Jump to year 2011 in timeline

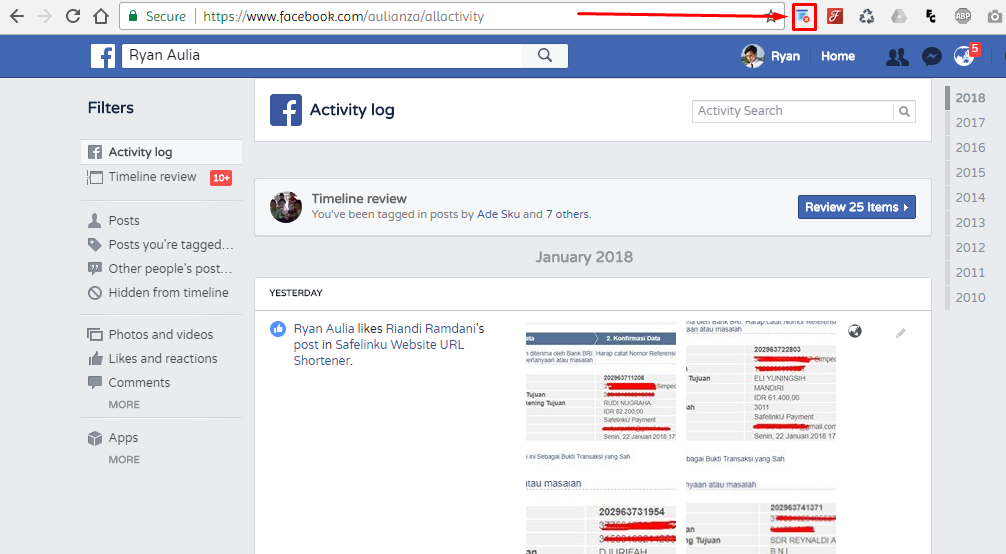point(969,273)
